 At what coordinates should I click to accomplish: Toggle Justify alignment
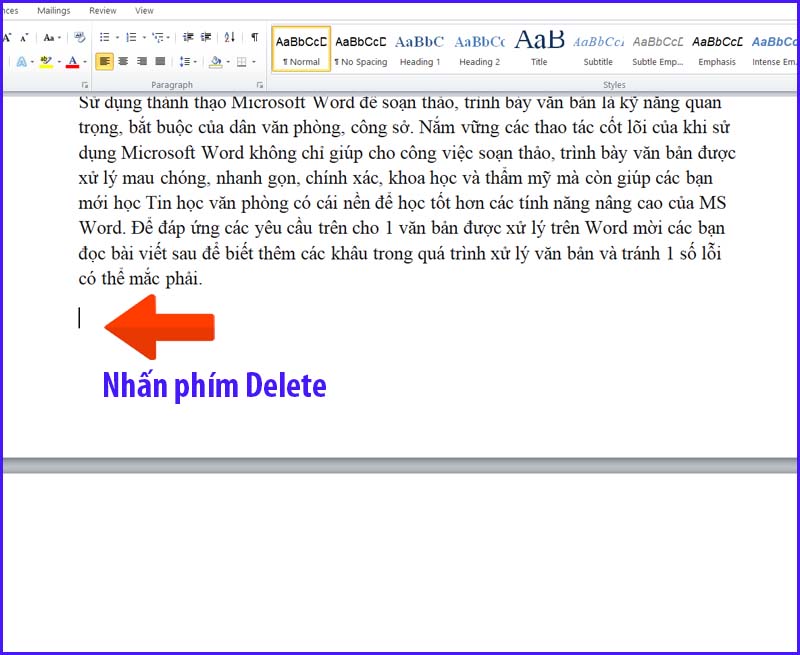click(x=160, y=61)
